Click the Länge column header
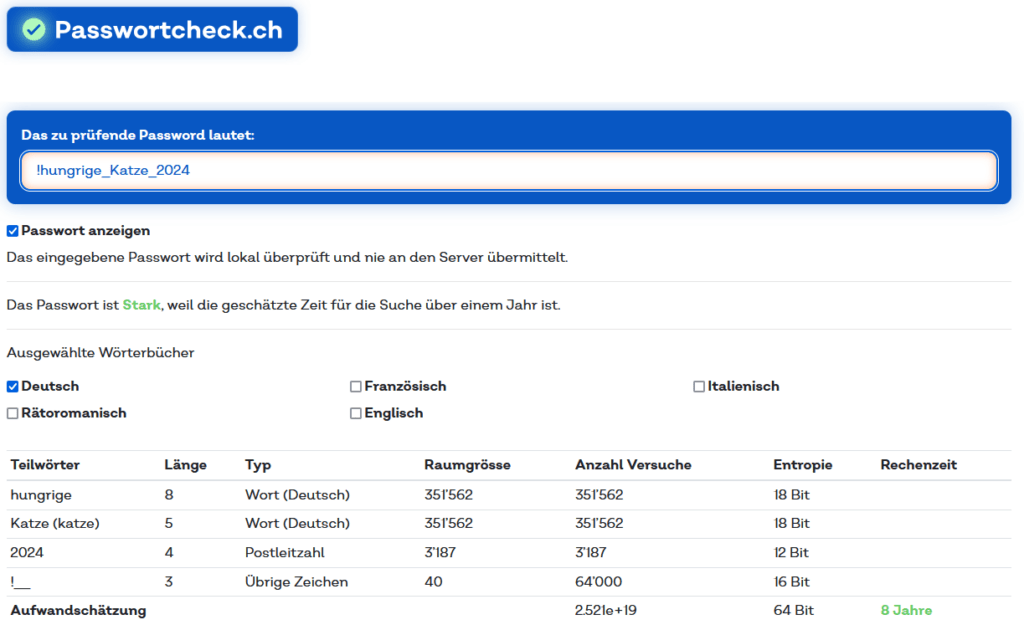The width and height of the screenshot is (1024, 630). (x=185, y=465)
